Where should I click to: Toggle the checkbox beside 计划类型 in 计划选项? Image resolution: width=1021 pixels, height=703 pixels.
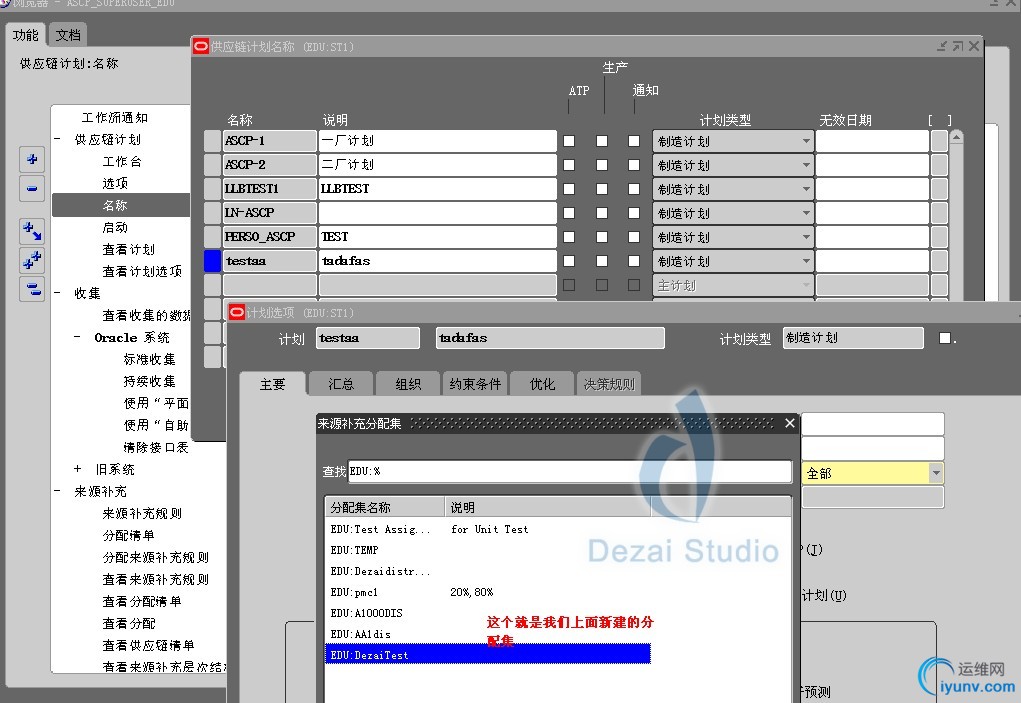(x=945, y=338)
